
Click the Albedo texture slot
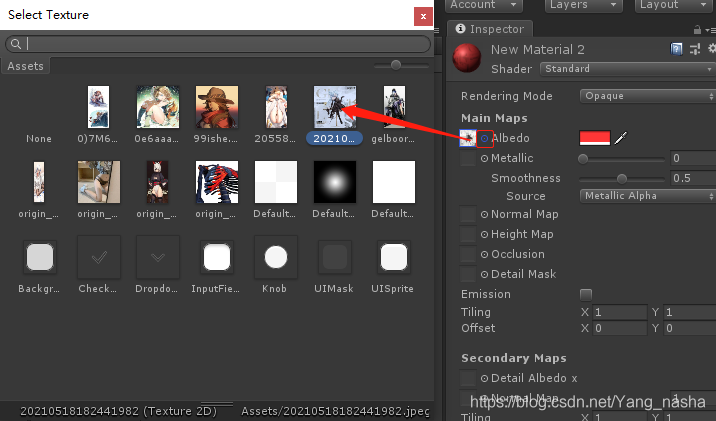point(468,138)
